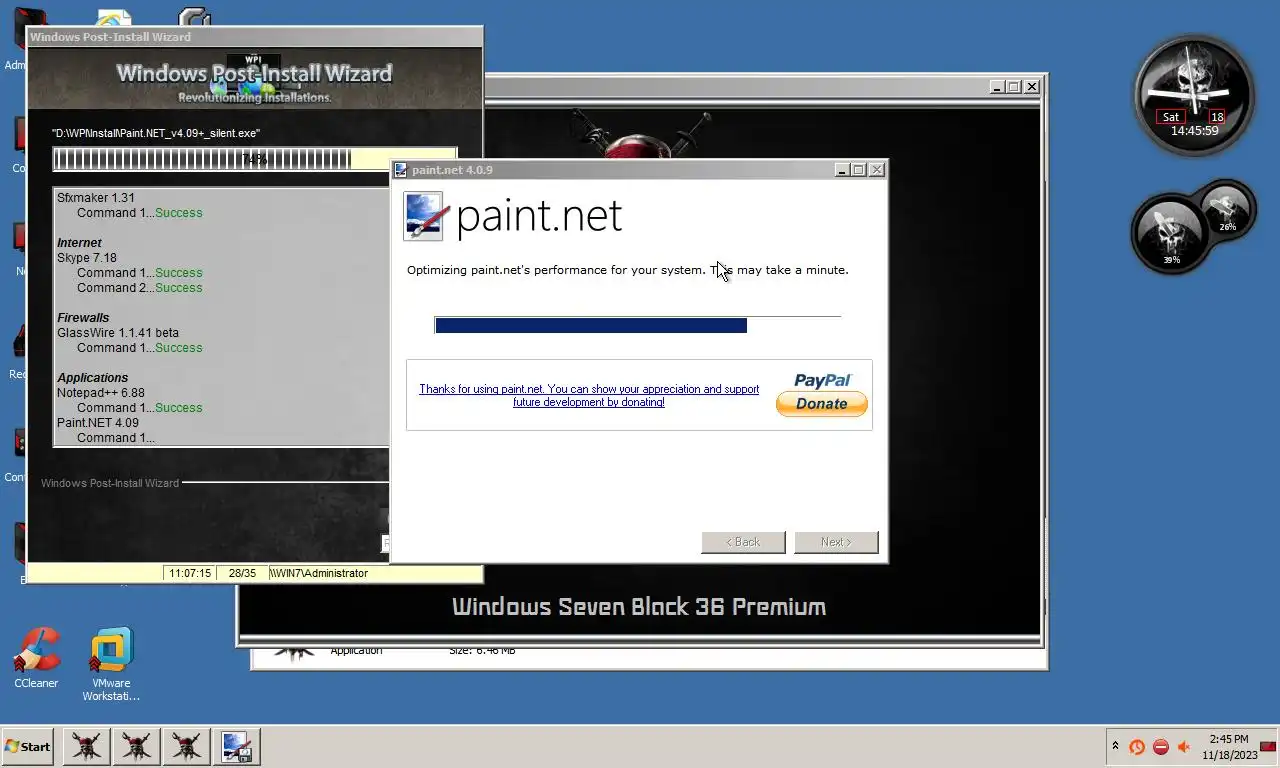Image resolution: width=1280 pixels, height=768 pixels.
Task: Click the Windows Seven Black 36 Premium caption
Action: click(x=639, y=607)
